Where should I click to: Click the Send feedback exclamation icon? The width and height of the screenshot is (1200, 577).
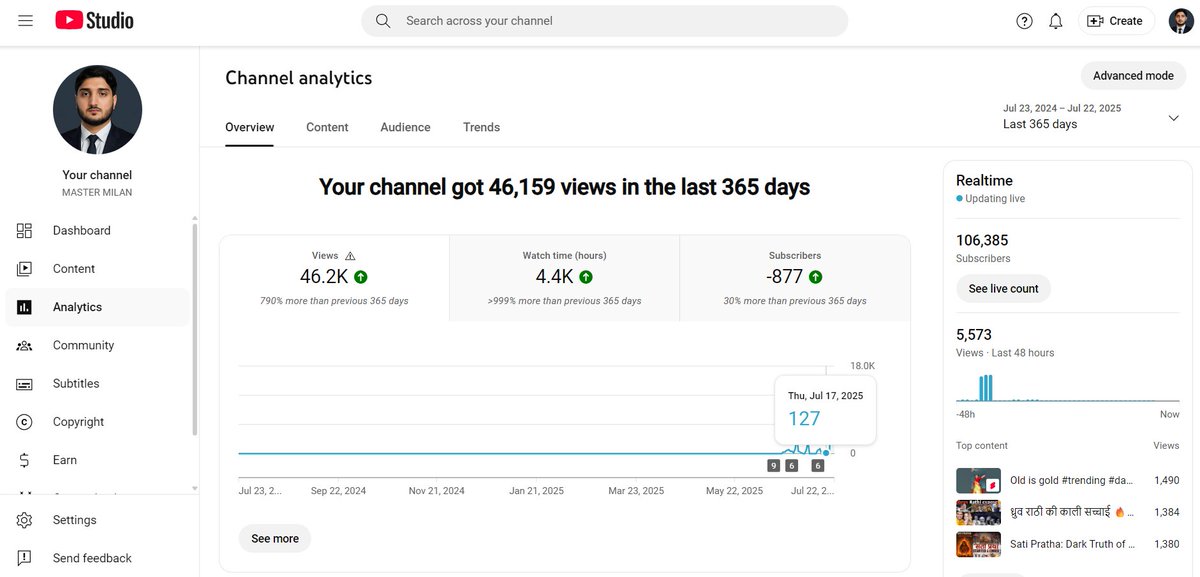[25, 558]
